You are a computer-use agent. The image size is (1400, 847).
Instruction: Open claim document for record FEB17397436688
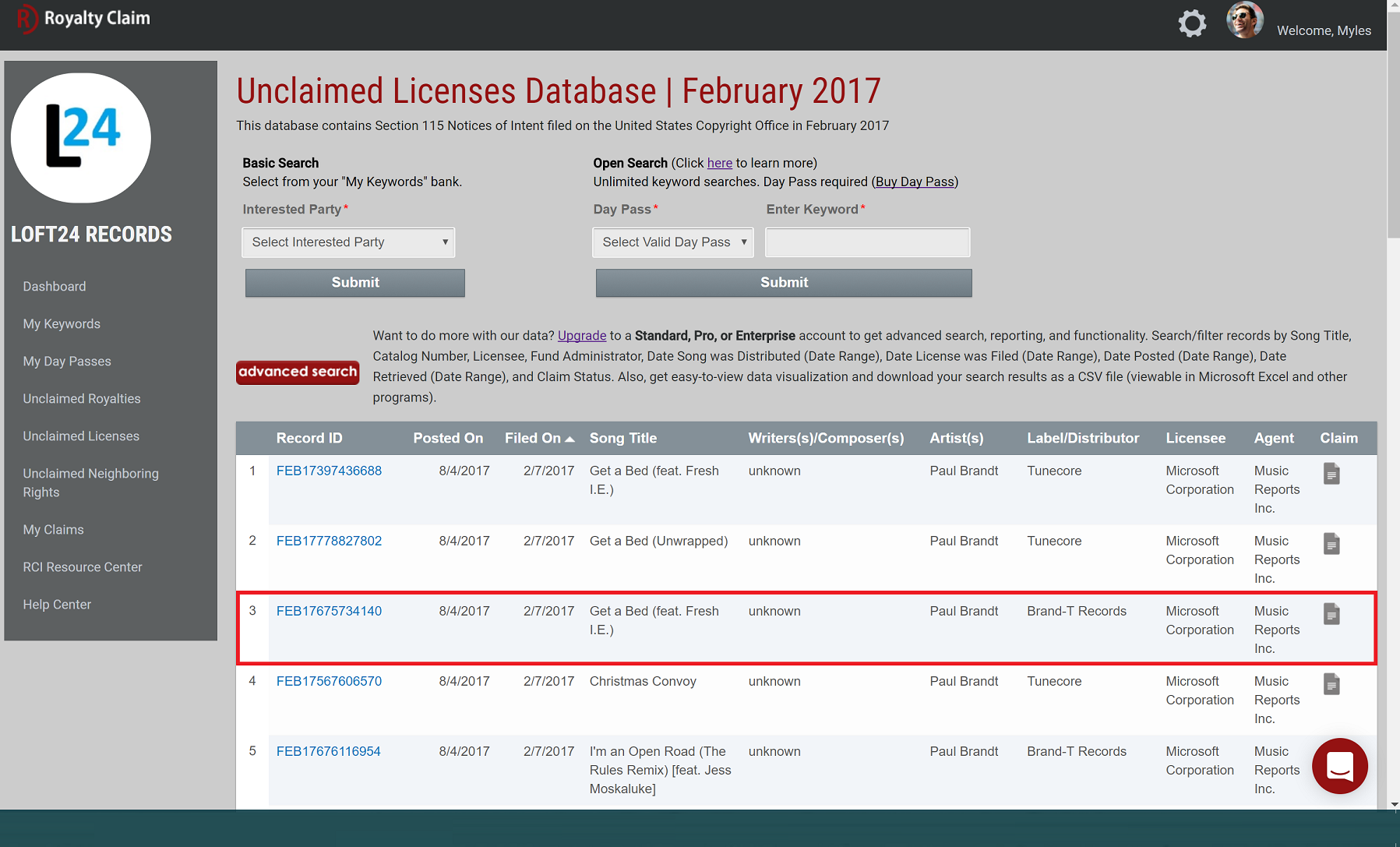(1331, 474)
